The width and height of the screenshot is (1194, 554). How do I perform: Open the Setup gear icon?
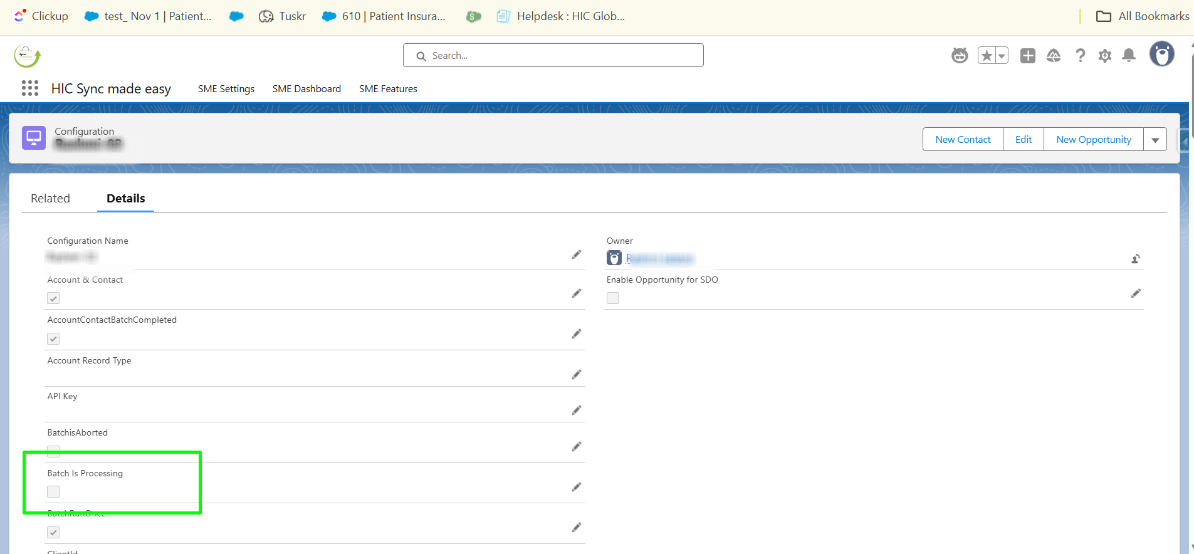[1105, 56]
